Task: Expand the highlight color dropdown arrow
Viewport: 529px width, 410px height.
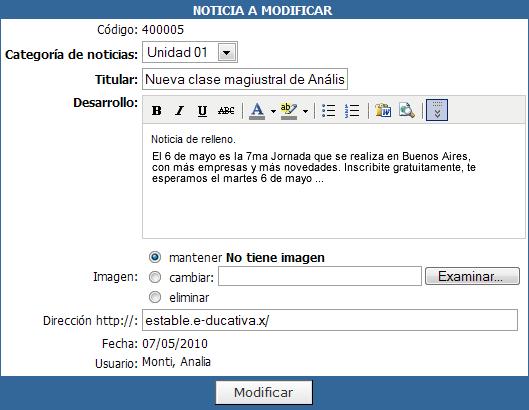Action: tap(305, 111)
